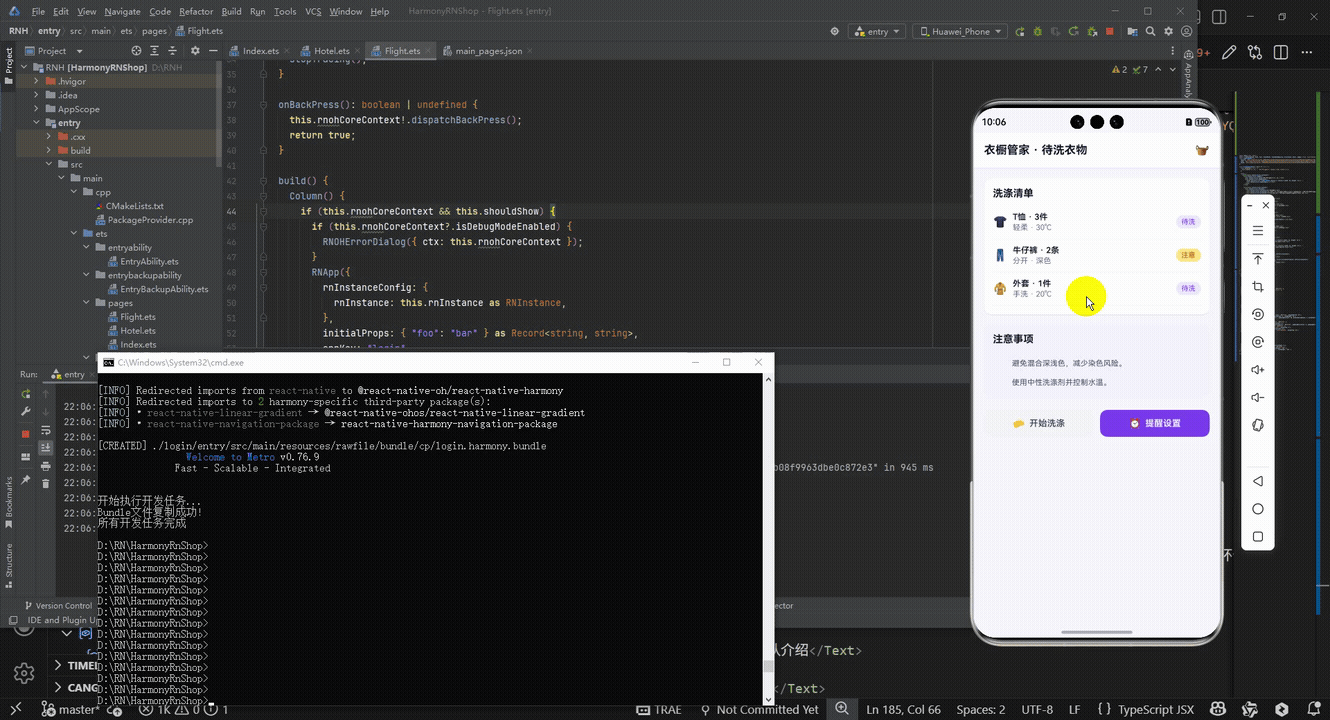Viewport: 1330px width, 720px height.
Task: Click the wrench icon in Run panel
Action: point(26,412)
